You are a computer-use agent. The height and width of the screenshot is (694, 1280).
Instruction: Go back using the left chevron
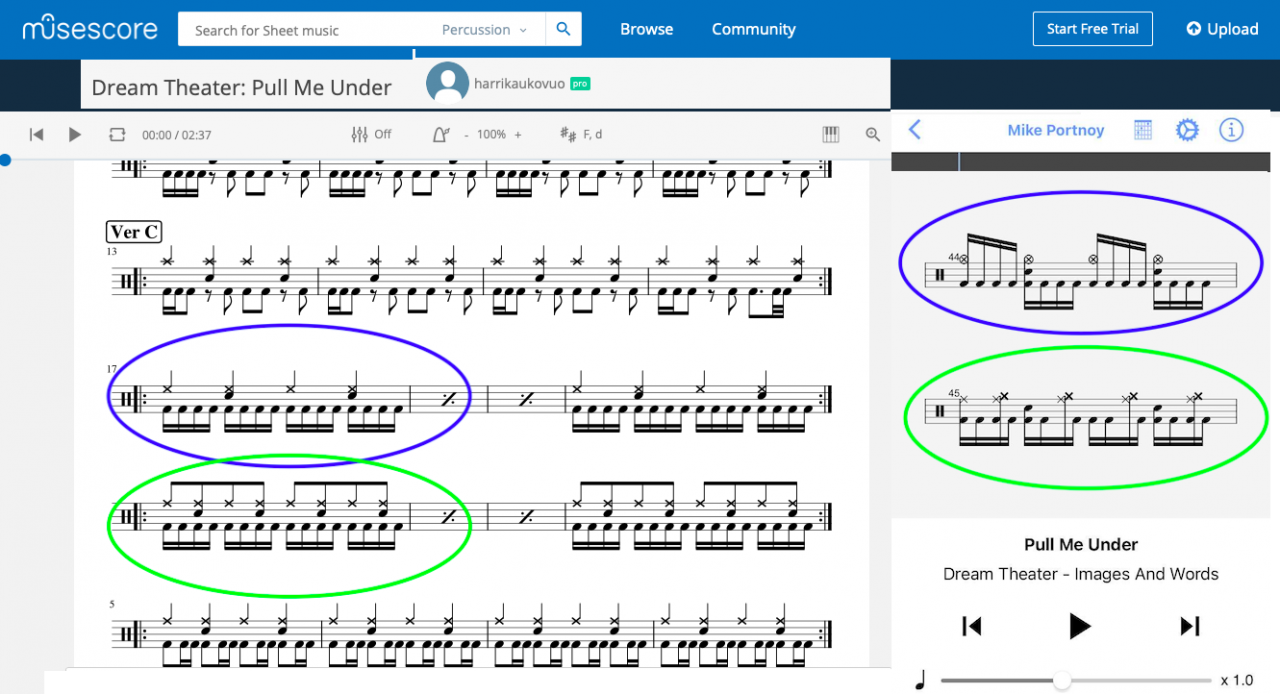(914, 129)
